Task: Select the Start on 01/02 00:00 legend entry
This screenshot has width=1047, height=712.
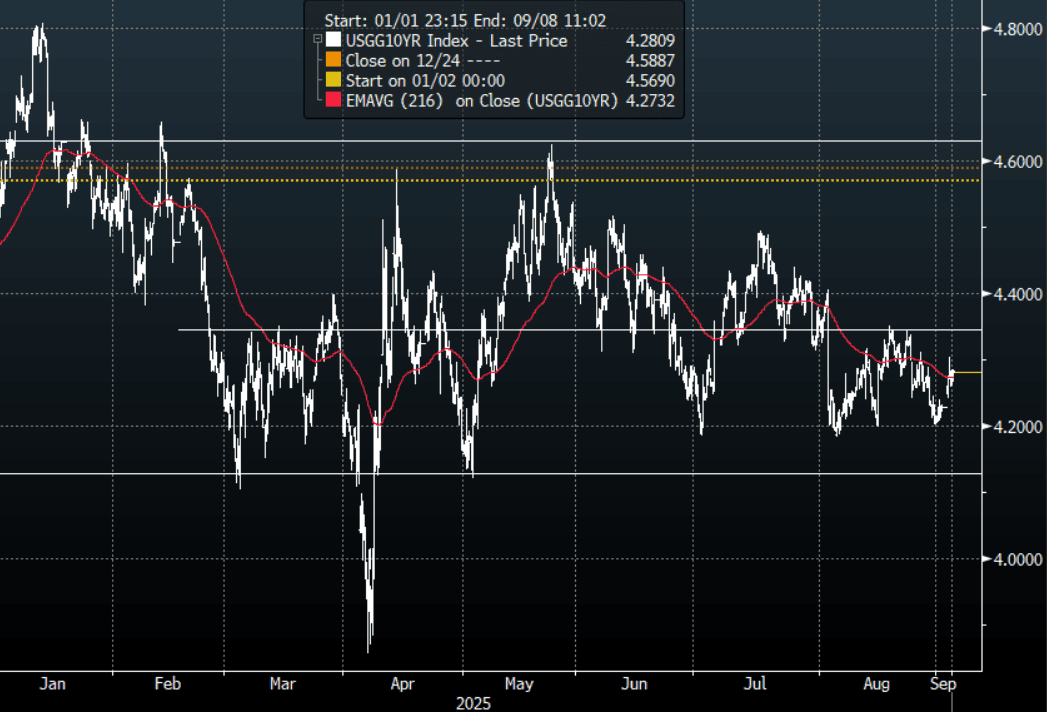Action: 425,80
